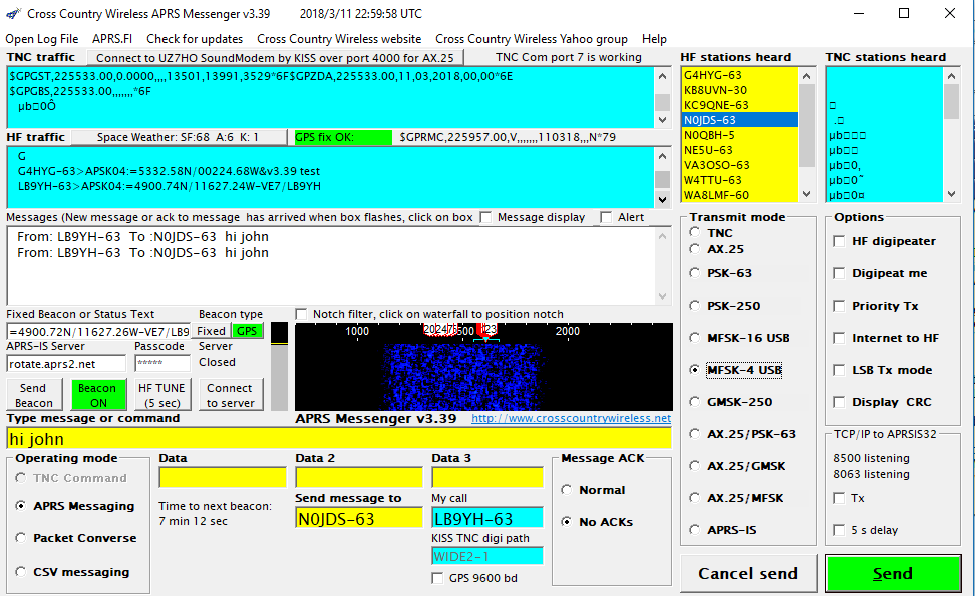This screenshot has height=596, width=975.
Task: Select AX.25 transmit mode
Action: tap(695, 249)
